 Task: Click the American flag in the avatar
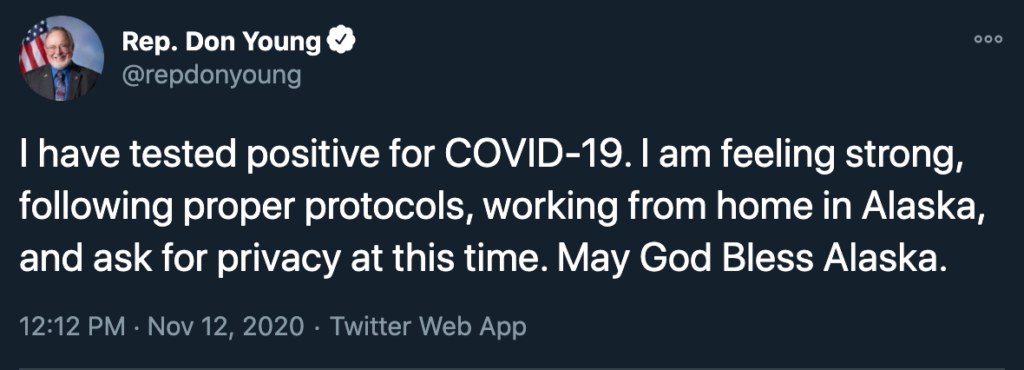click(33, 48)
